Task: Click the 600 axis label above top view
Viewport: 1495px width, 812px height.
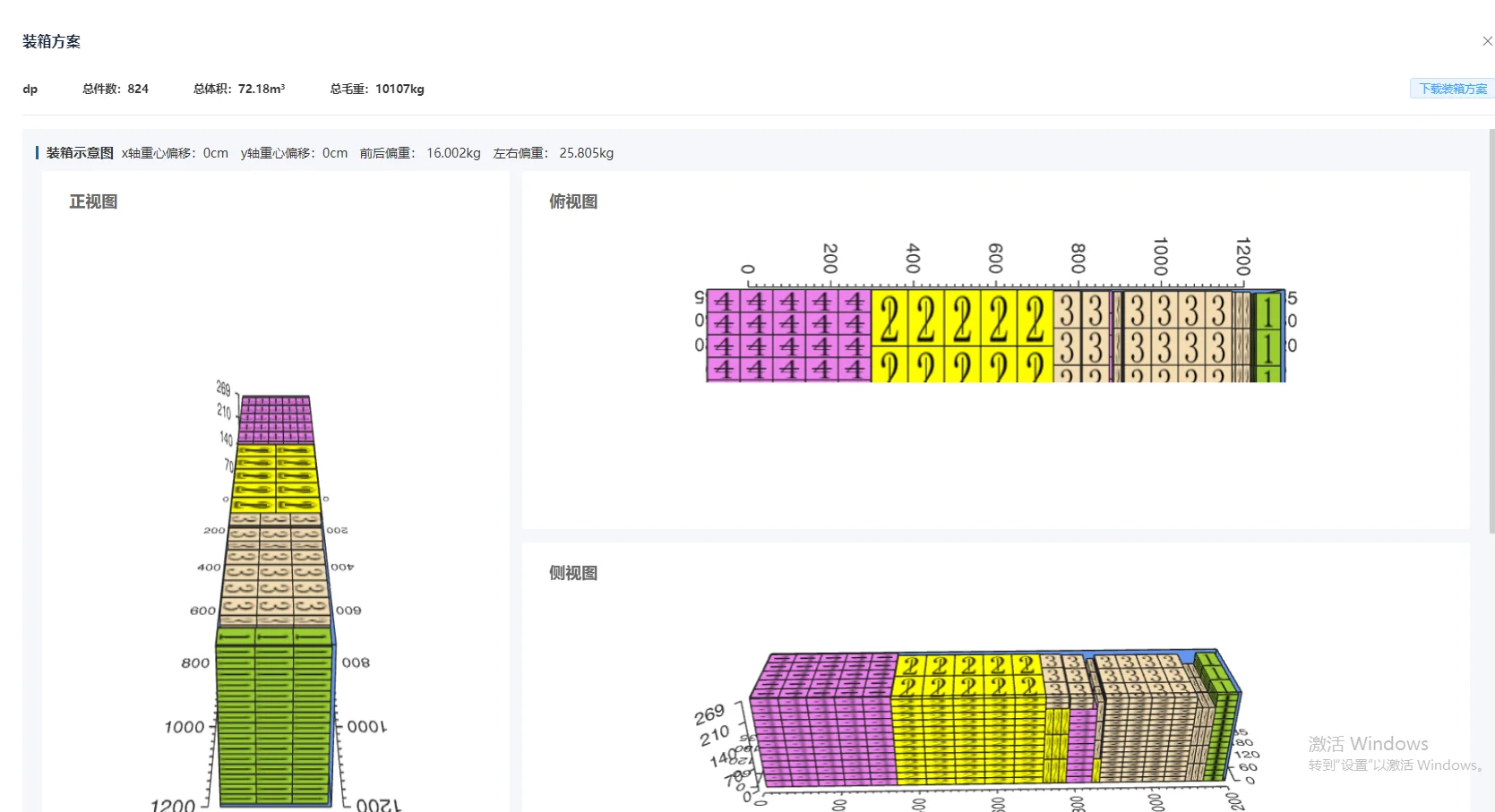Action: click(x=995, y=258)
